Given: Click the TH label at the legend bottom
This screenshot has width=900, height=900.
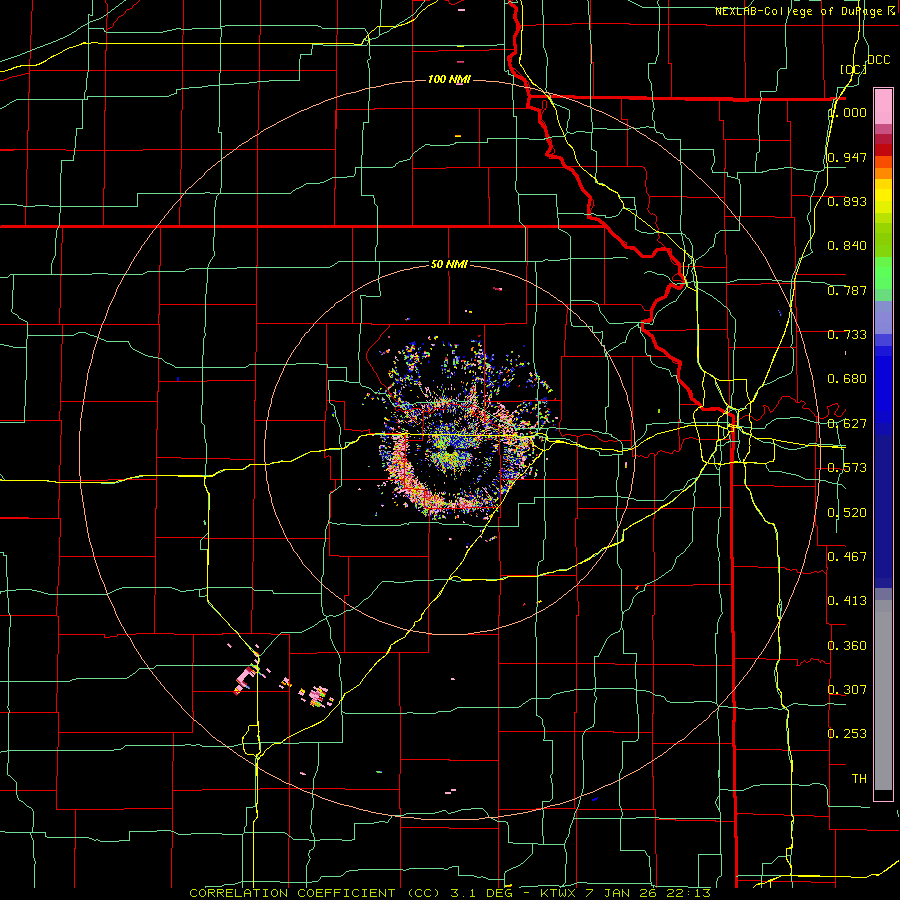Looking at the screenshot, I should [x=859, y=779].
